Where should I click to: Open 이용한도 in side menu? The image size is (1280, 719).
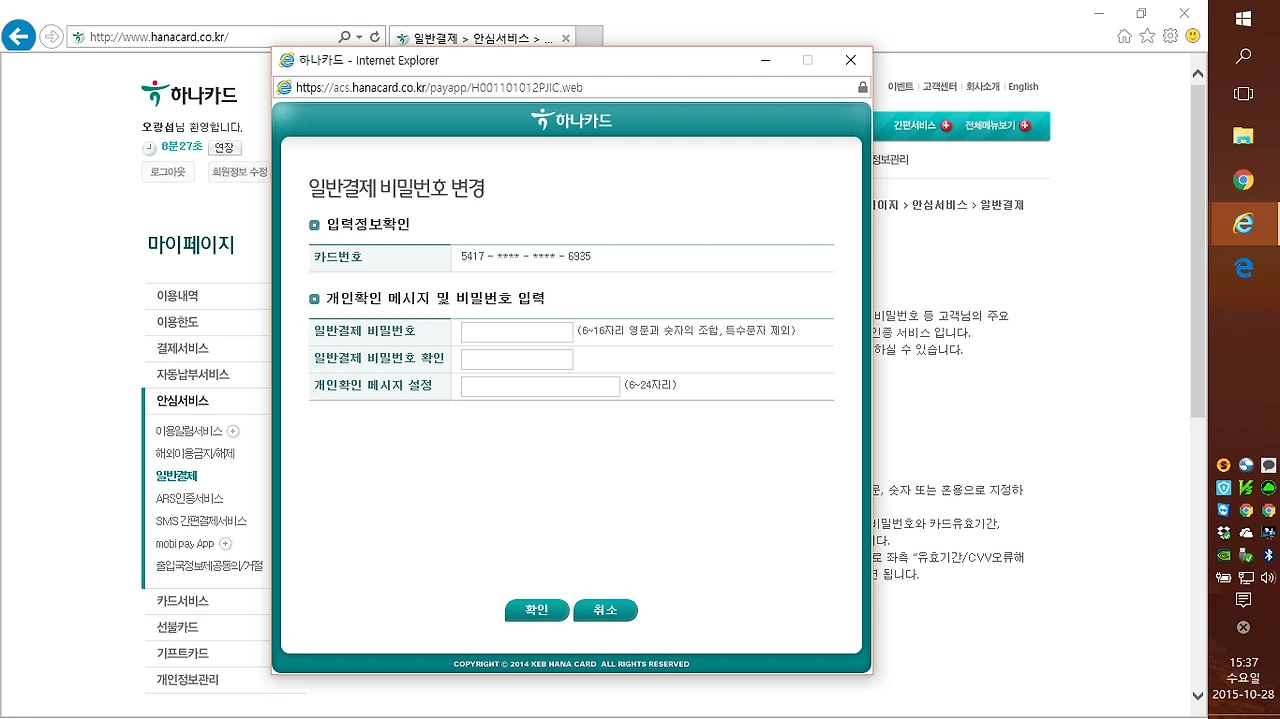(x=178, y=322)
